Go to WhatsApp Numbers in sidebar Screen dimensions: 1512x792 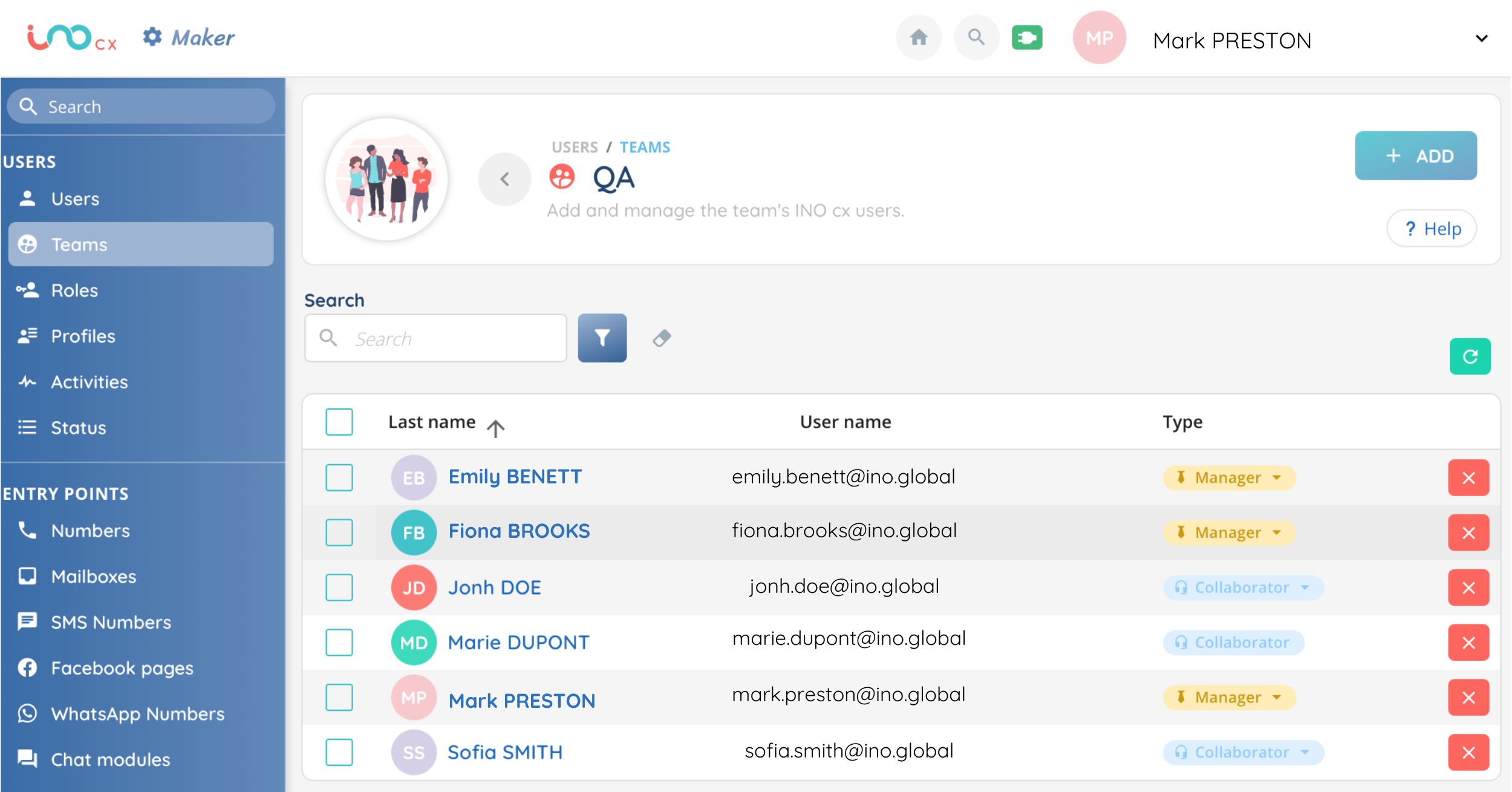(137, 714)
